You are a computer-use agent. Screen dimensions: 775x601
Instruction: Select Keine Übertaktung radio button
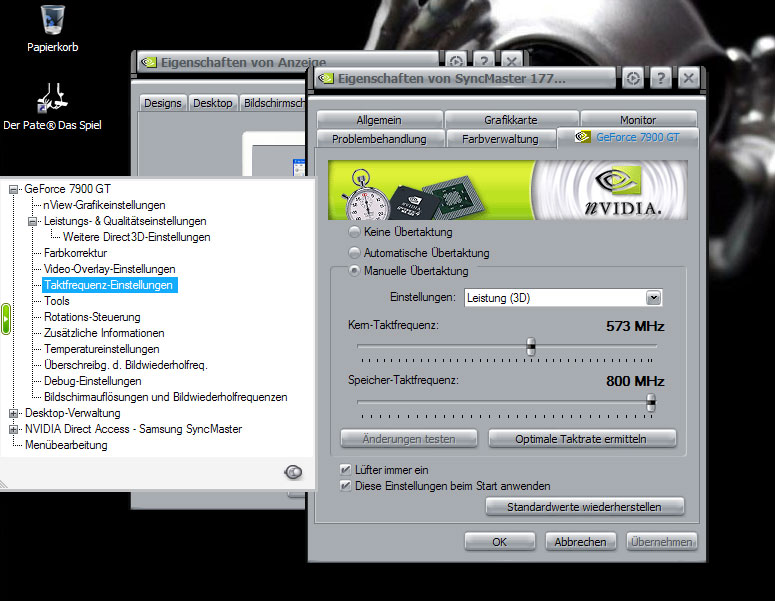354,232
